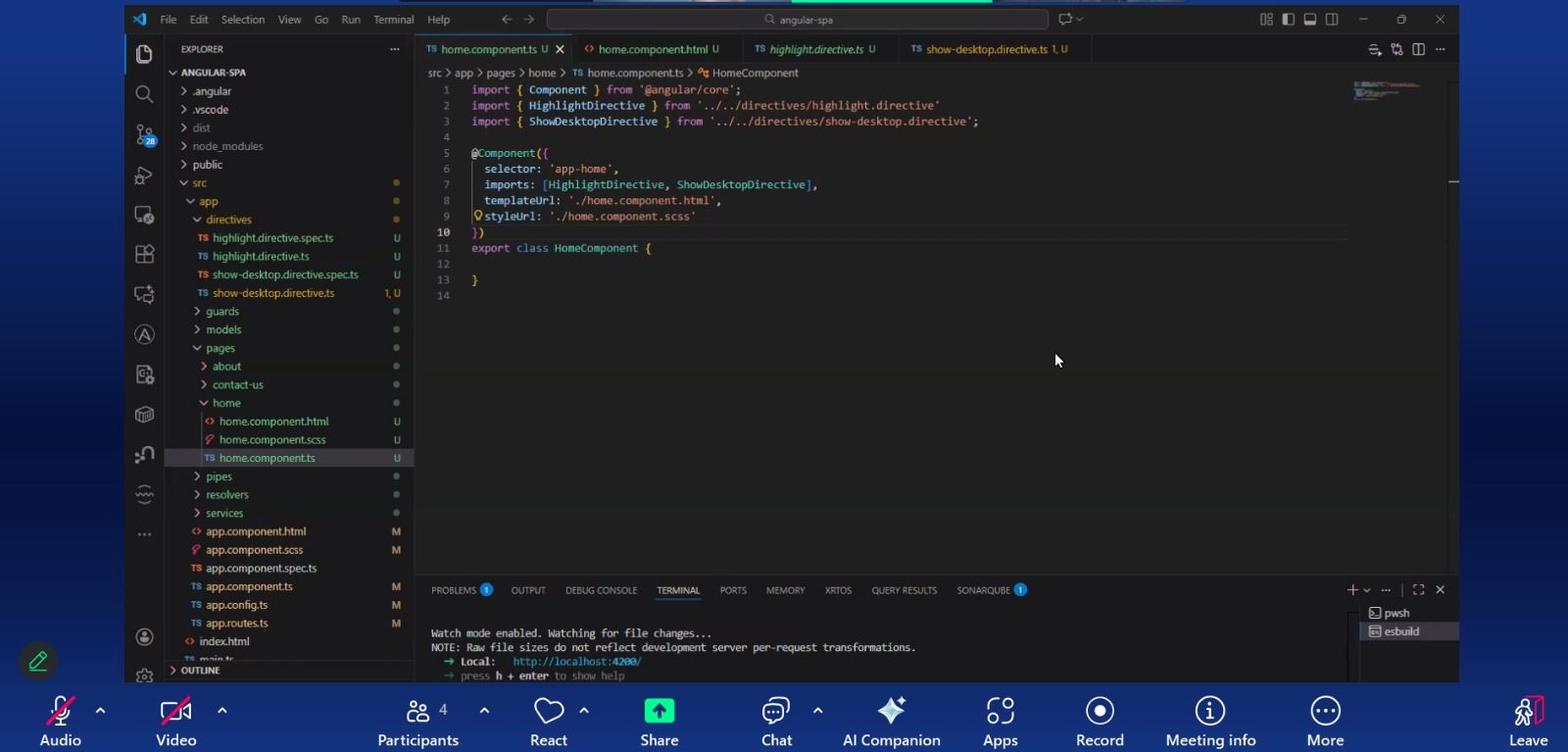Open Share in Zoom toolbar
The width and height of the screenshot is (1568, 752).
pyautogui.click(x=660, y=722)
